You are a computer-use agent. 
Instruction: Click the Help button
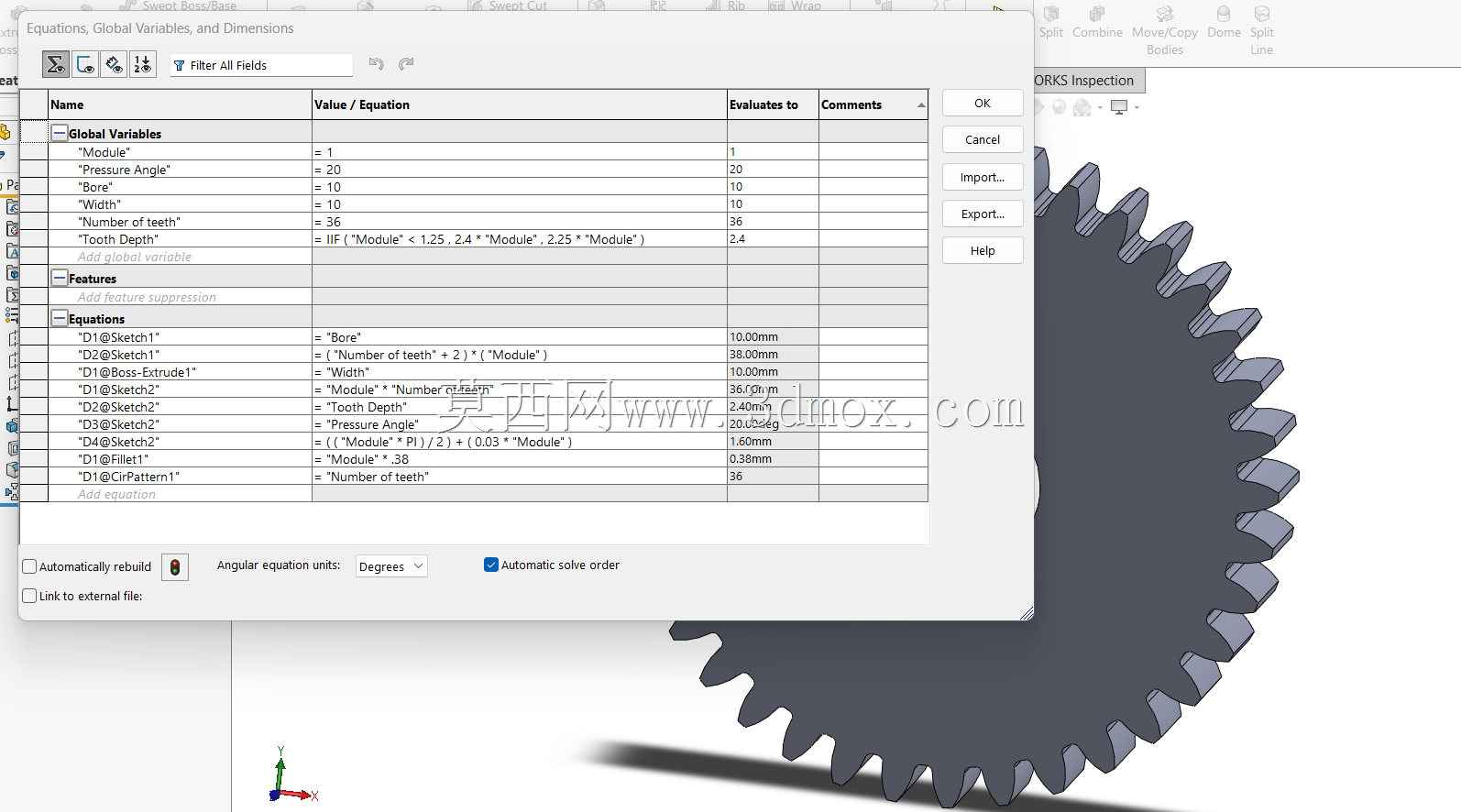coord(983,251)
